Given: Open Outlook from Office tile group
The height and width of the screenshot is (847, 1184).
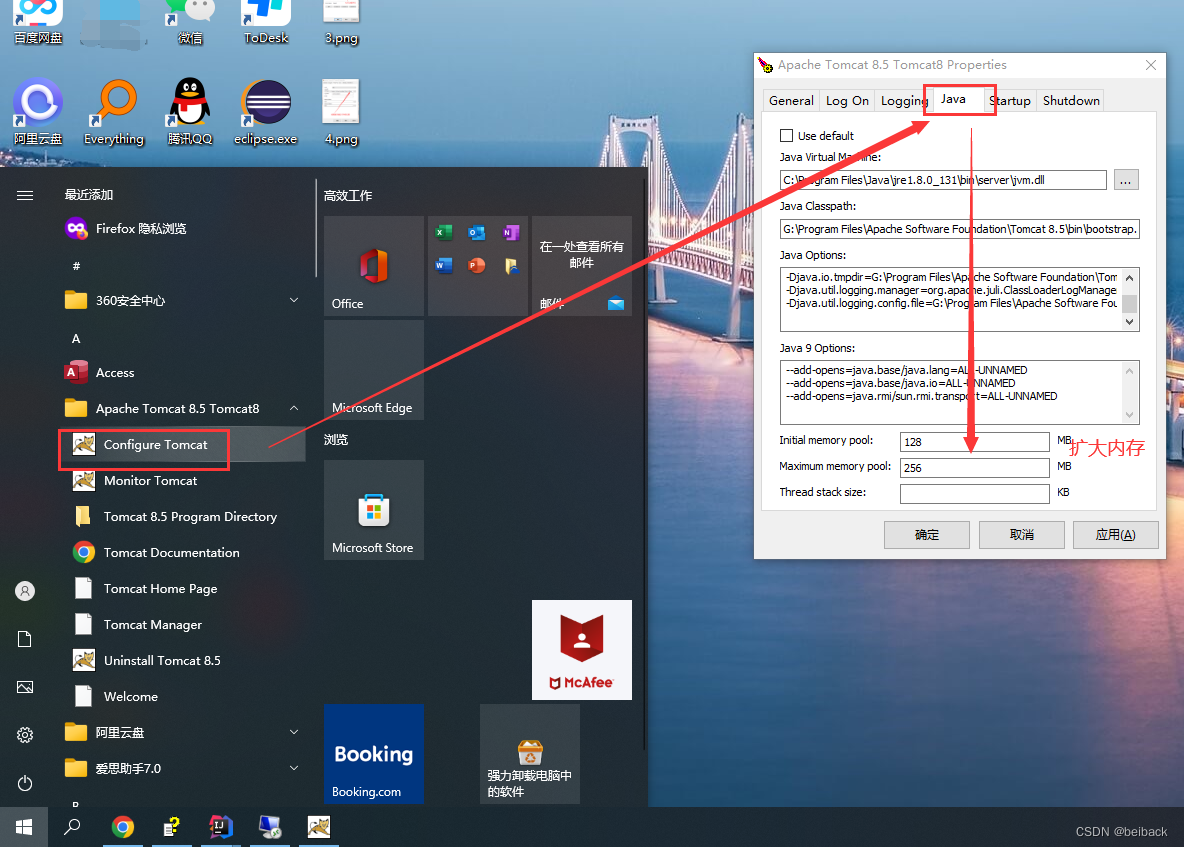Looking at the screenshot, I should [x=476, y=233].
